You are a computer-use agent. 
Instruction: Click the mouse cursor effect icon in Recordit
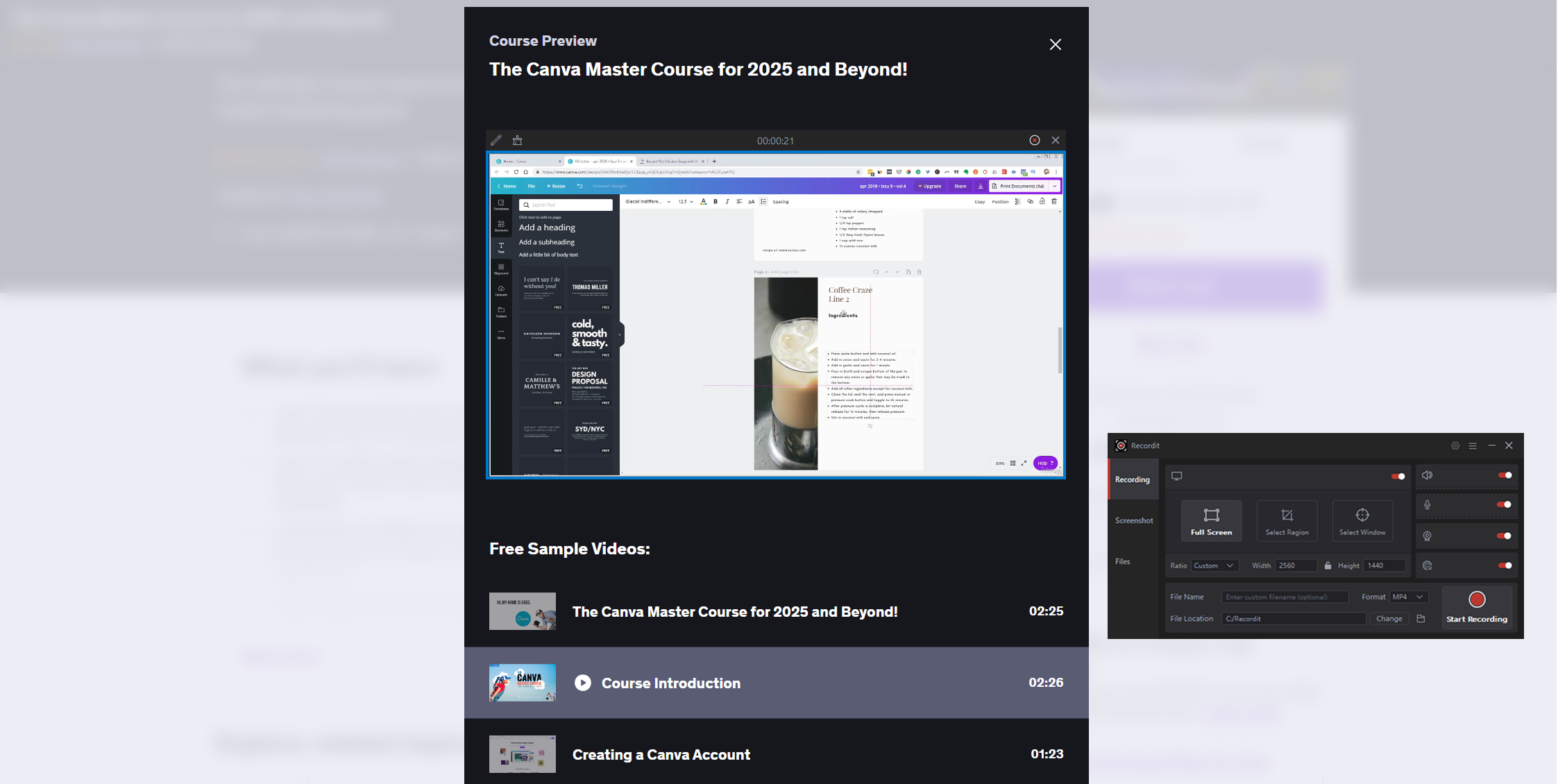pos(1427,565)
